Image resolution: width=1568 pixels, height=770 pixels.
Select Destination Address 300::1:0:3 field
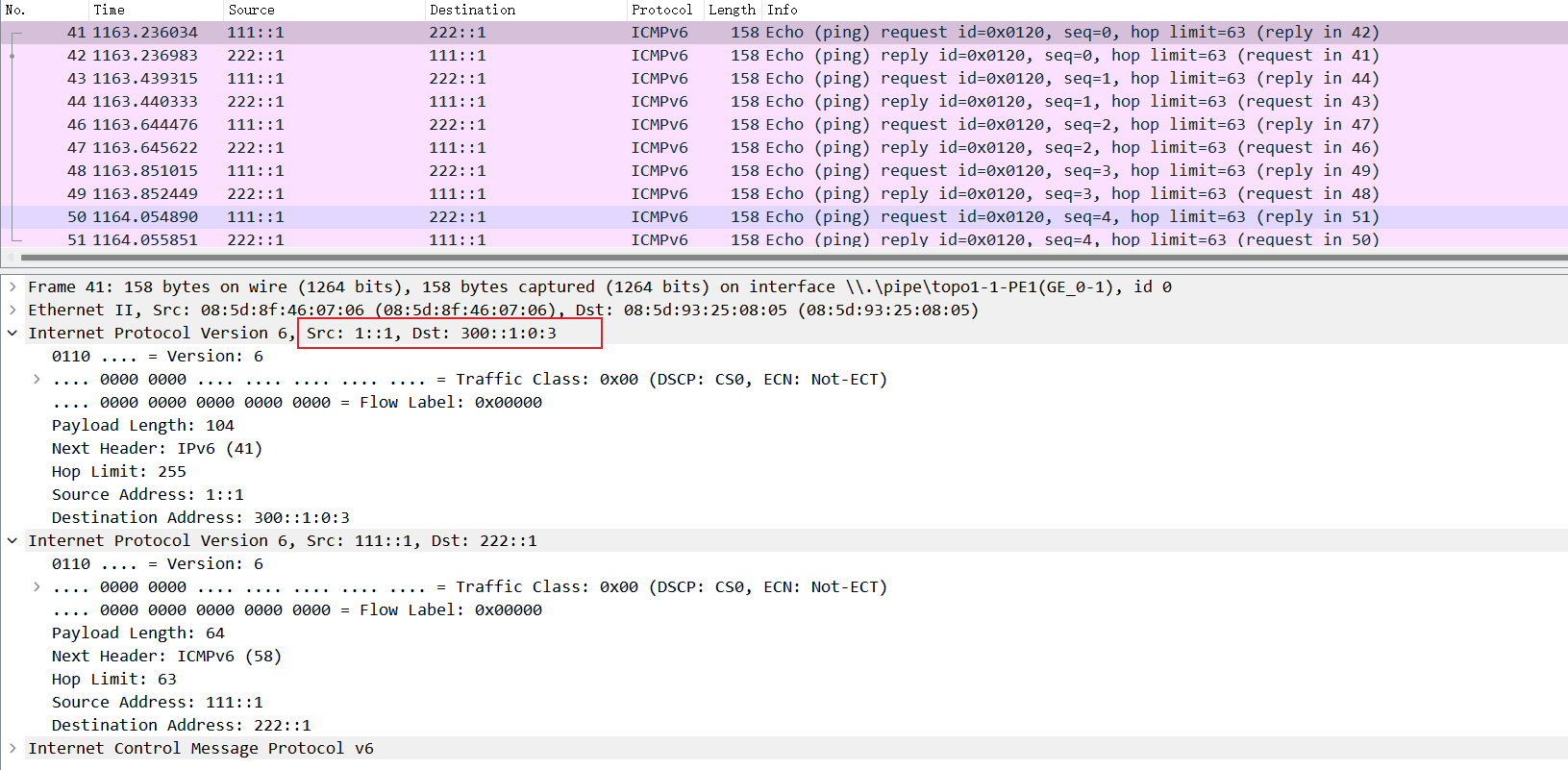200,517
